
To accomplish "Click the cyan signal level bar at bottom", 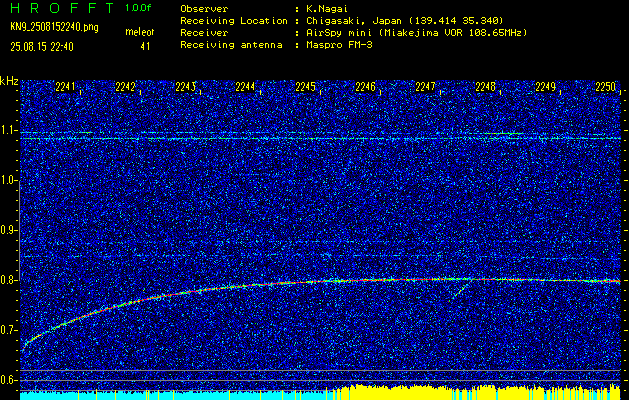I will pyautogui.click(x=173, y=395).
